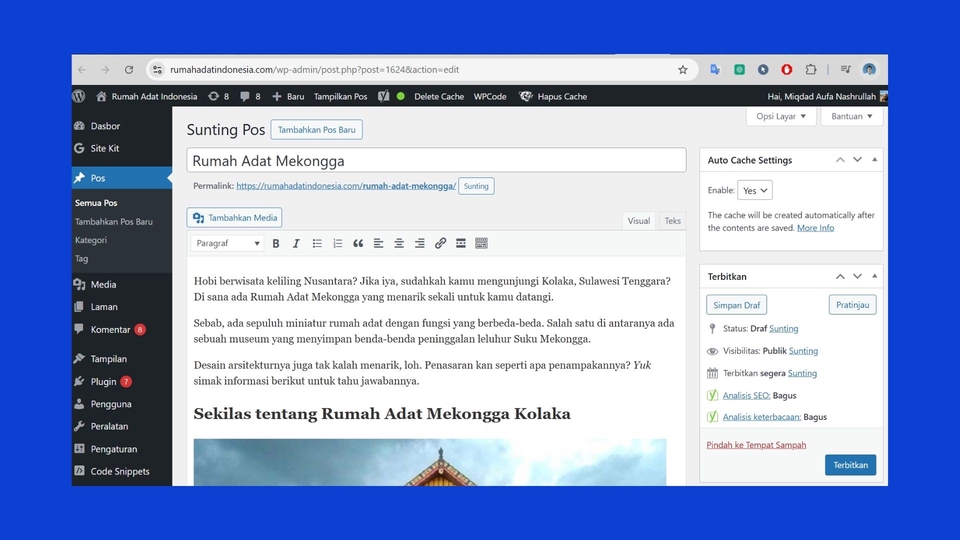
Task: Toggle the toolbar (kitchen sink) icon
Action: coord(481,243)
